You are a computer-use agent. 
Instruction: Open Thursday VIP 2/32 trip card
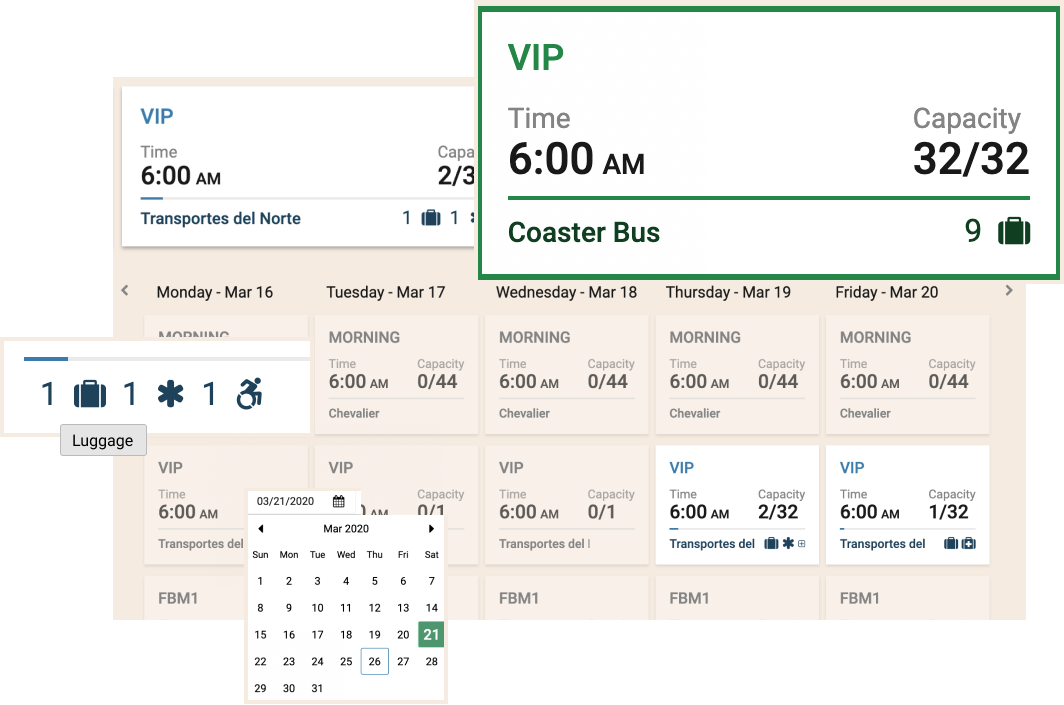click(x=737, y=505)
